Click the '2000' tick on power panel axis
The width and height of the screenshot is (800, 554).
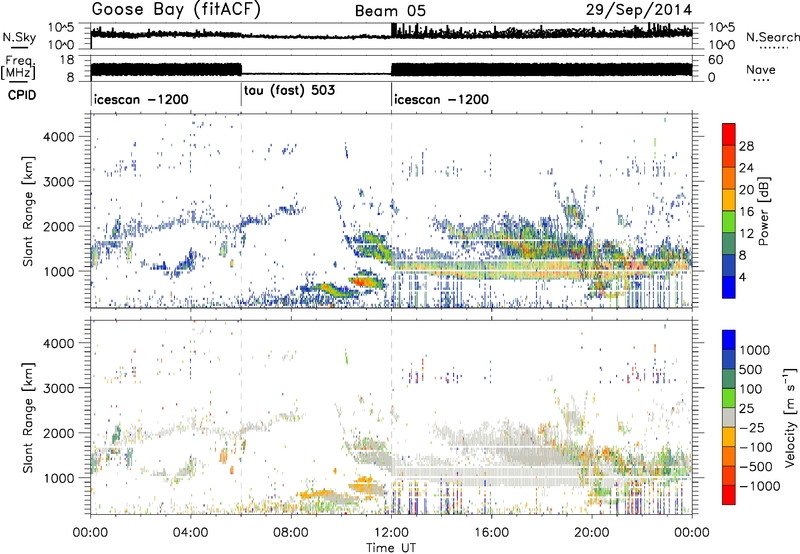pyautogui.click(x=58, y=226)
